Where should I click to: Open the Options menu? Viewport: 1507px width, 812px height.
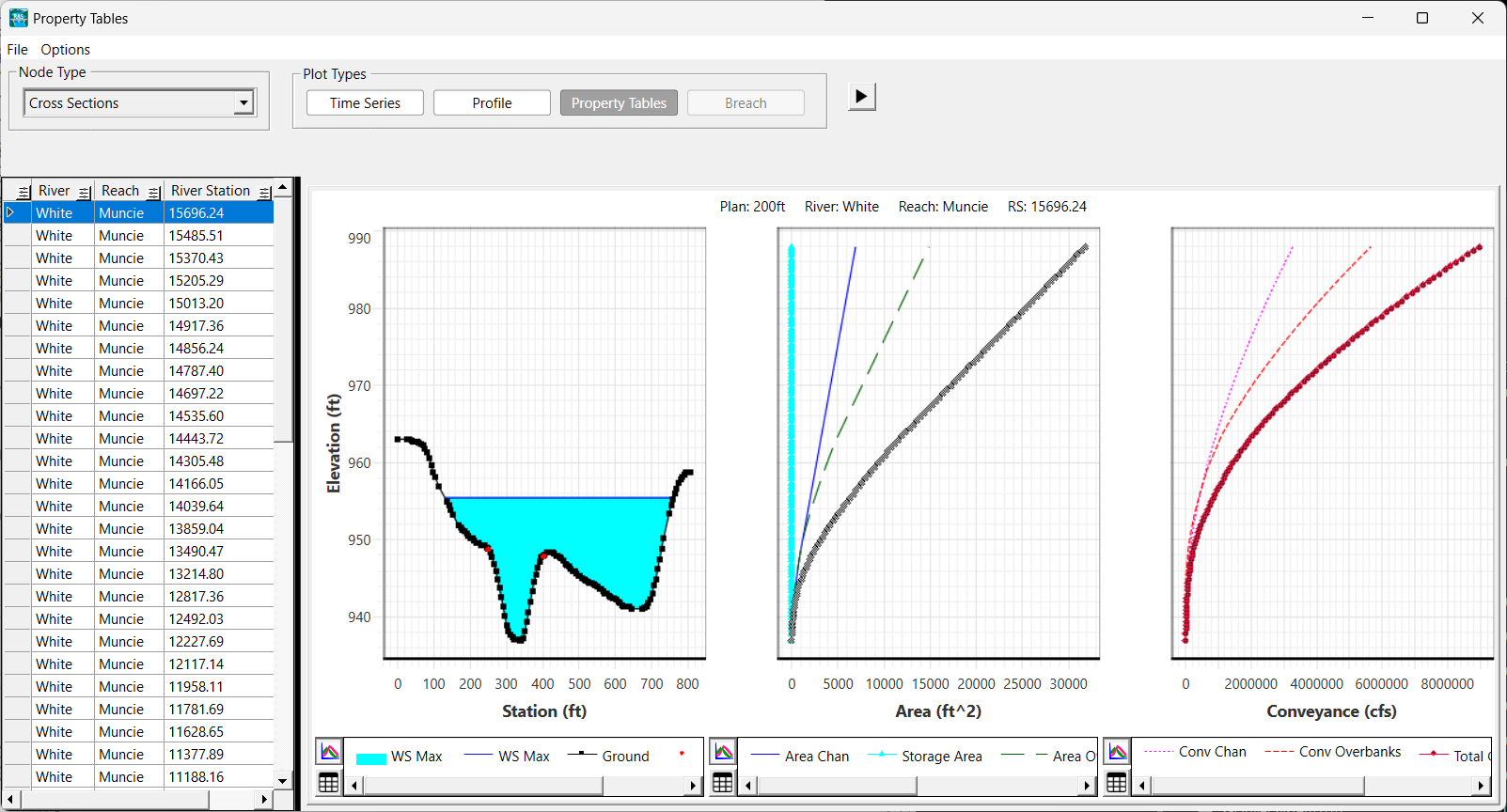[65, 50]
